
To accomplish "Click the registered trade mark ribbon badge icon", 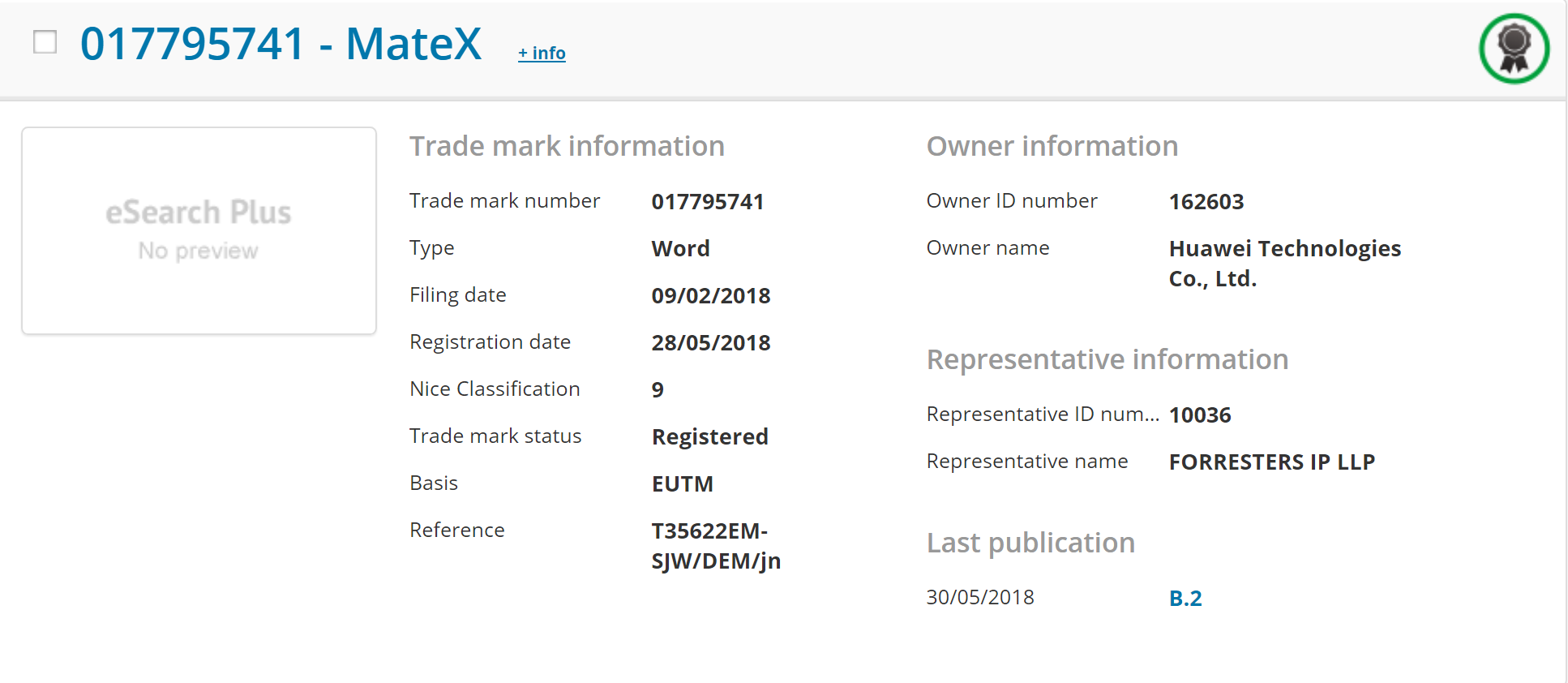I will 1513,49.
